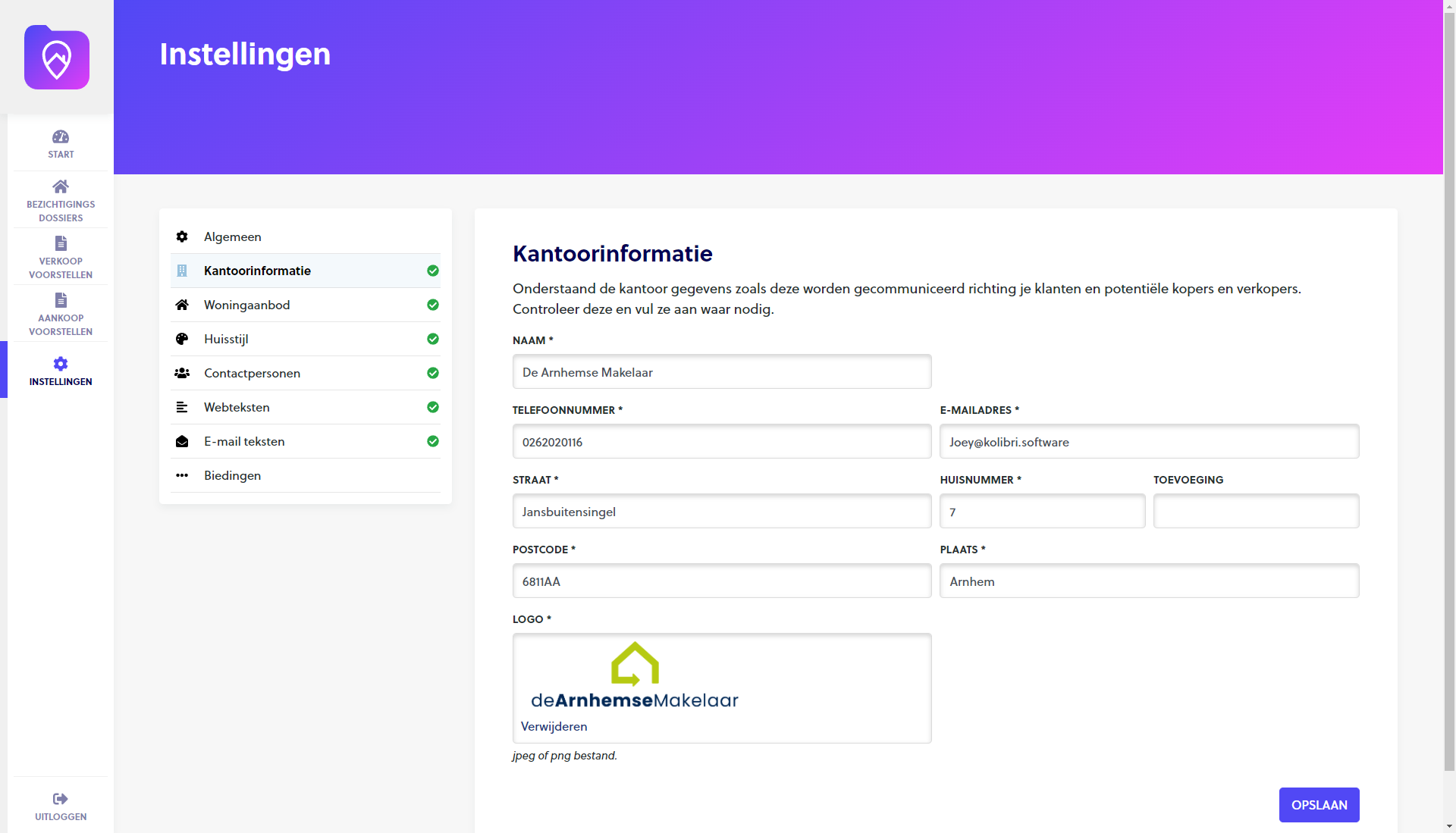Click the scrollbar up arrow
Screen dimensions: 1456x833
point(1449,6)
